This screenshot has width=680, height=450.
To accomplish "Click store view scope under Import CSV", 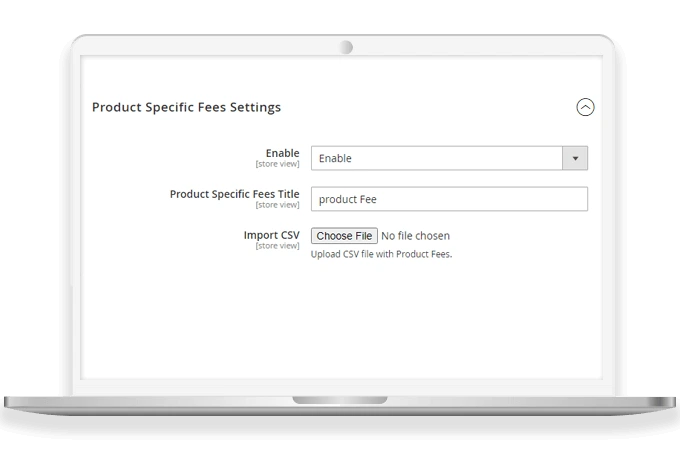I will click(x=277, y=246).
